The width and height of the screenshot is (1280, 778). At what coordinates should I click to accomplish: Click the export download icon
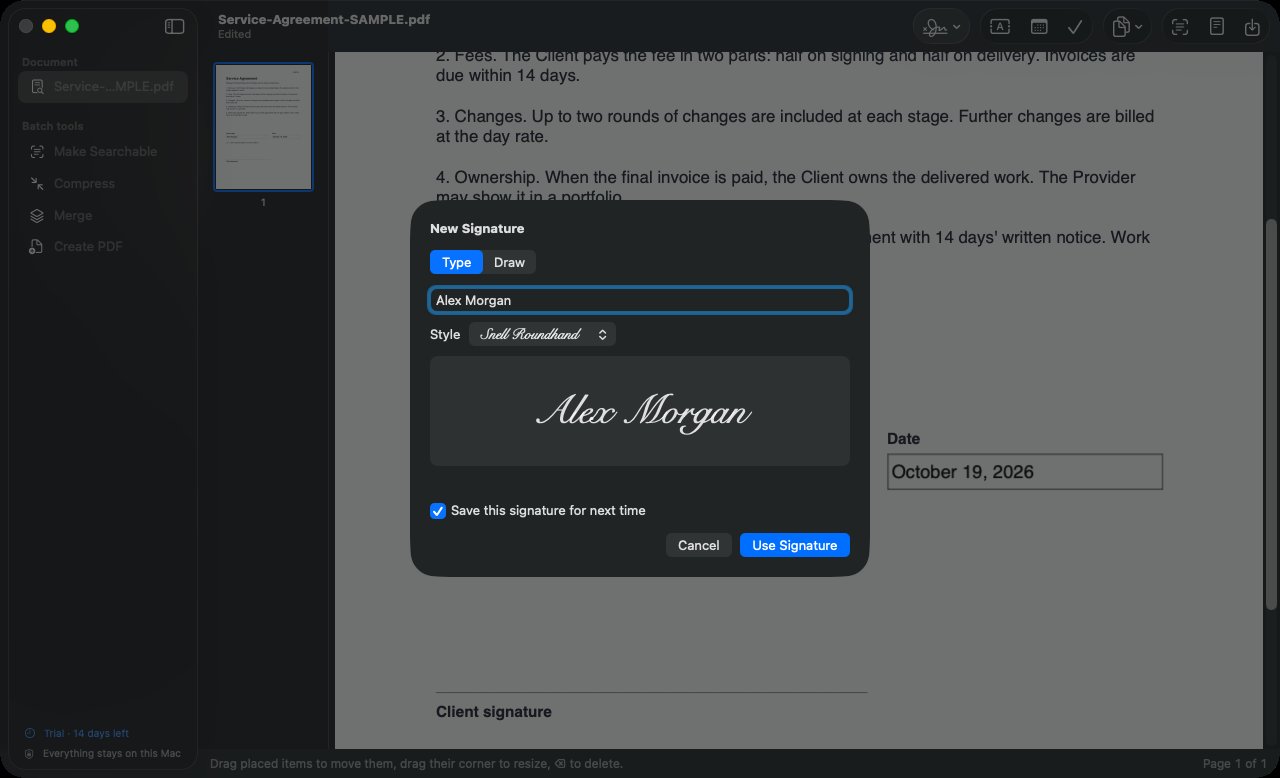1252,27
